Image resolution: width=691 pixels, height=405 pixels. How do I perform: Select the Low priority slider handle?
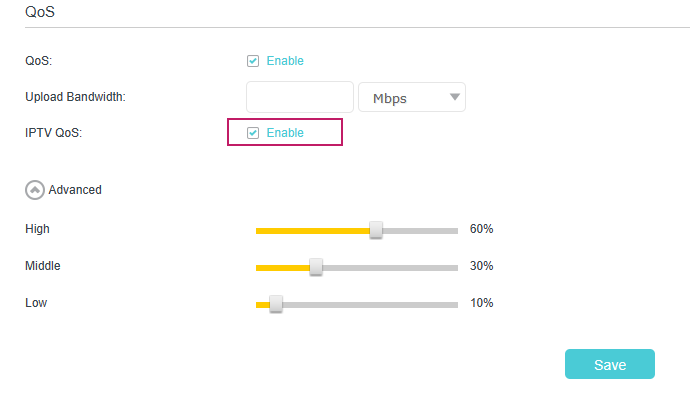pos(276,304)
